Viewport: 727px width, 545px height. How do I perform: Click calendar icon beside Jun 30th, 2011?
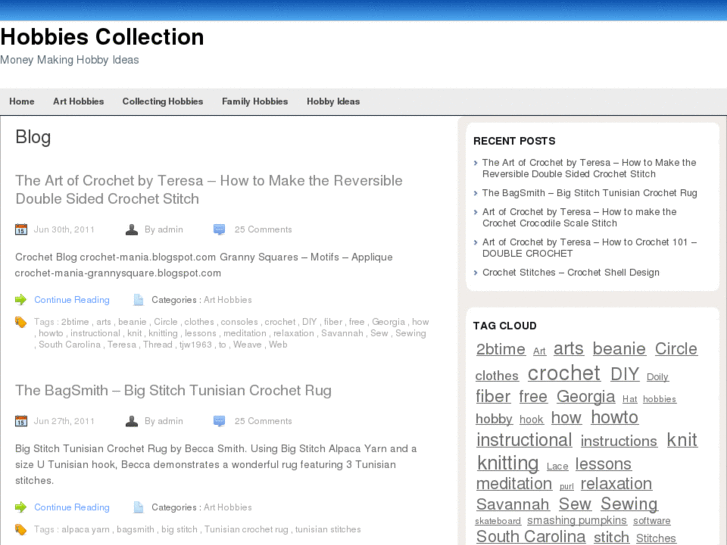coord(21,229)
